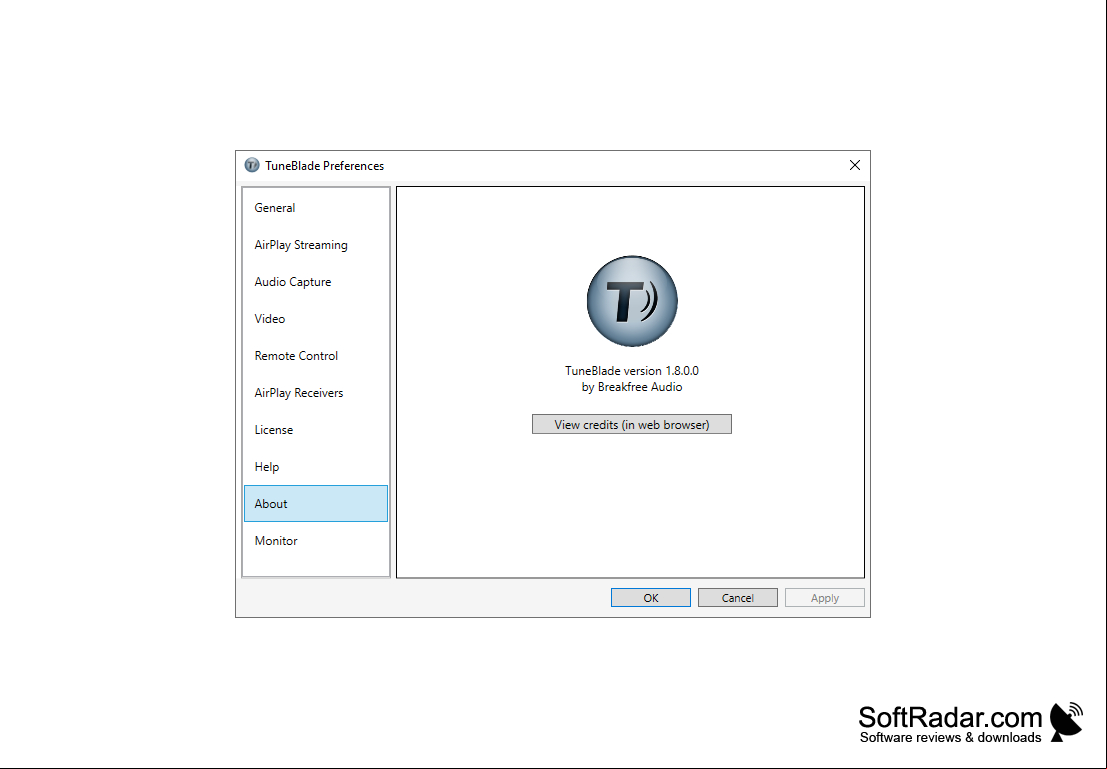Select AirPlay Streaming in sidebar

click(316, 245)
